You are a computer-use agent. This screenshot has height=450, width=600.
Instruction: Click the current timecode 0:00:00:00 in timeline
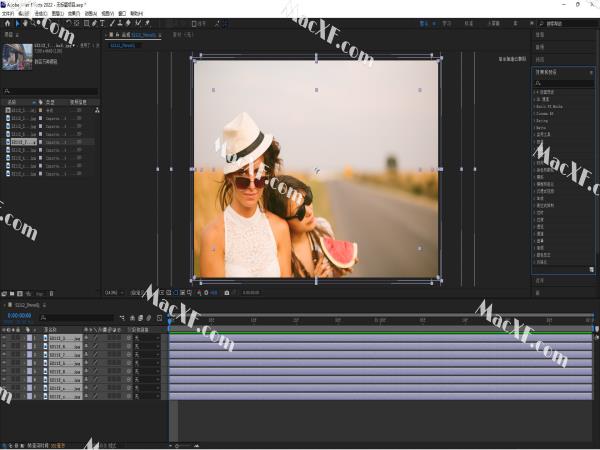pos(18,315)
